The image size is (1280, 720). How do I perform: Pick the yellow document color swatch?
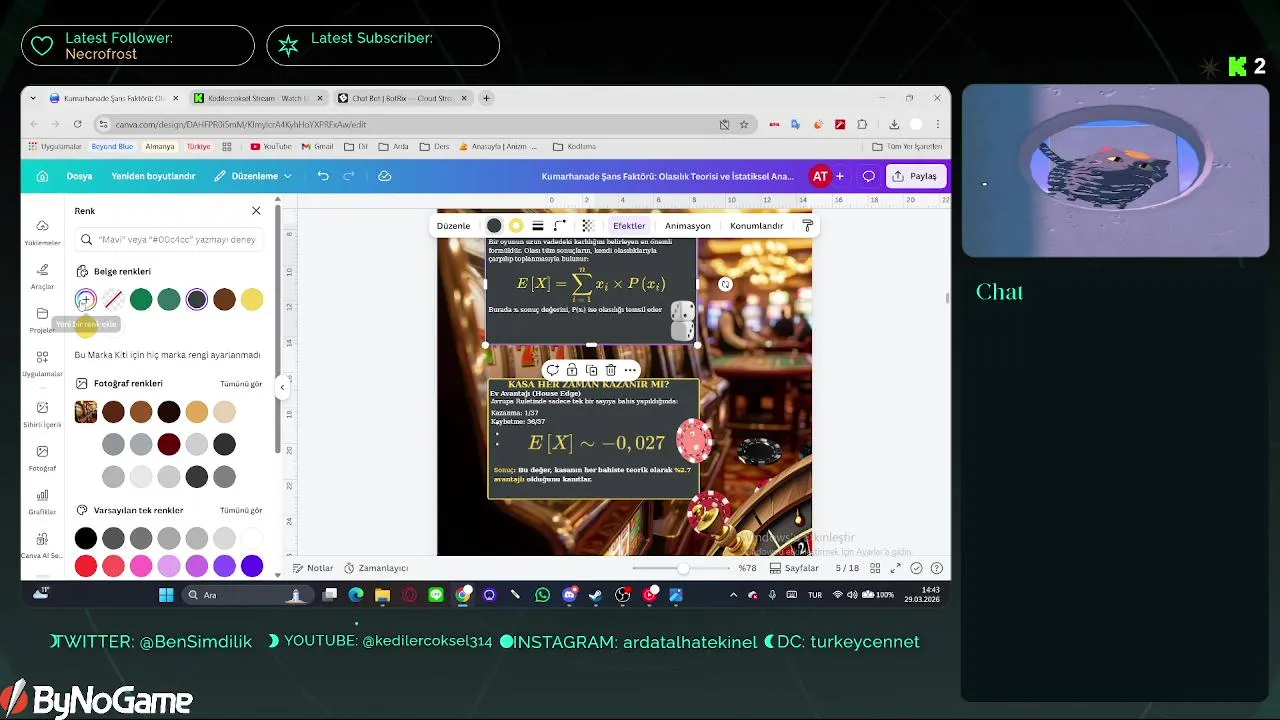click(252, 299)
